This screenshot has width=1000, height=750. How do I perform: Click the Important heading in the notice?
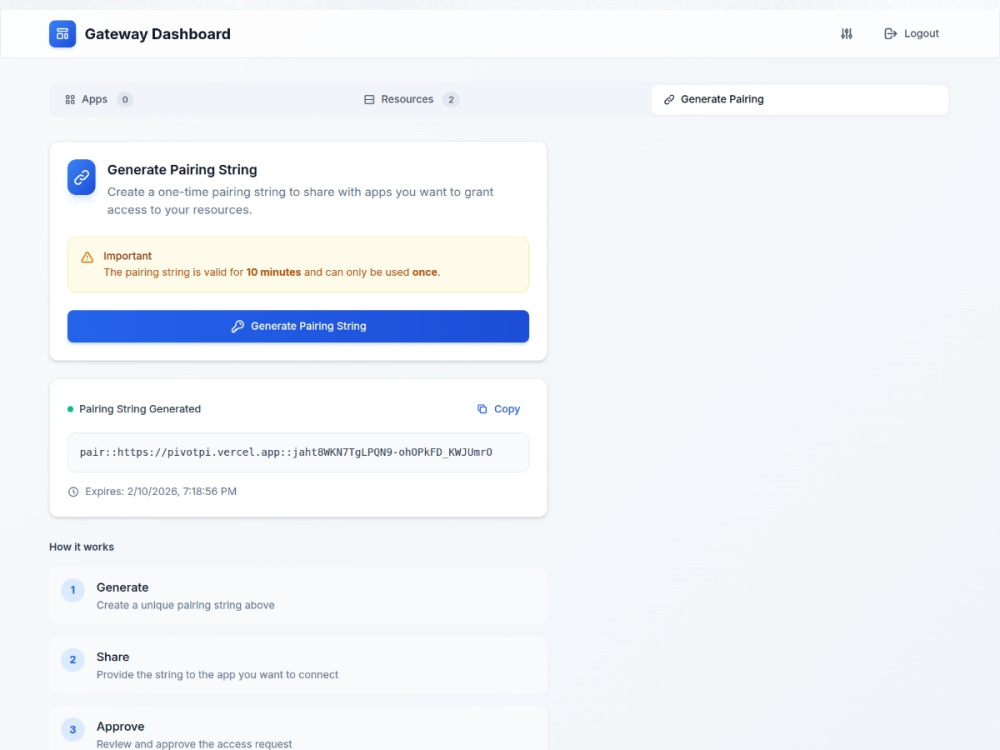pos(128,256)
